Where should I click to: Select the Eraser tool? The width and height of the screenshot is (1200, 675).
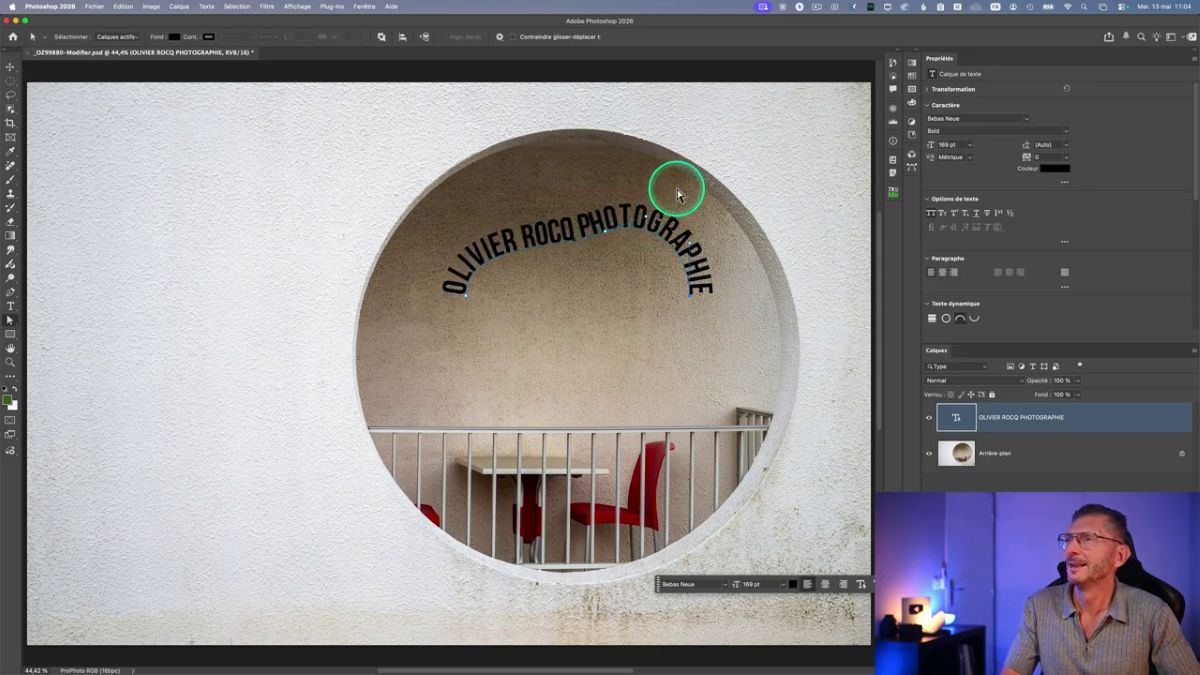point(10,221)
